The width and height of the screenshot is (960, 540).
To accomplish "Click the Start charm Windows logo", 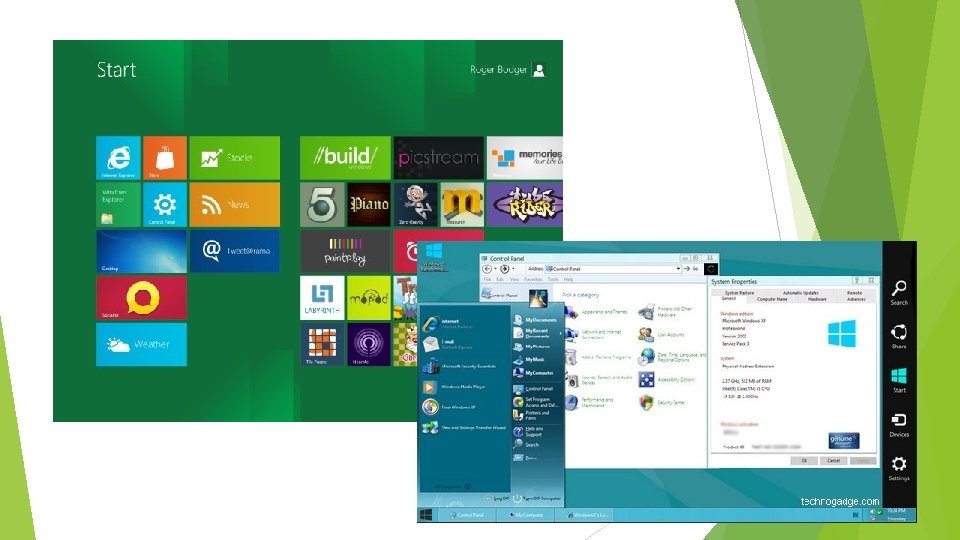I will click(899, 380).
